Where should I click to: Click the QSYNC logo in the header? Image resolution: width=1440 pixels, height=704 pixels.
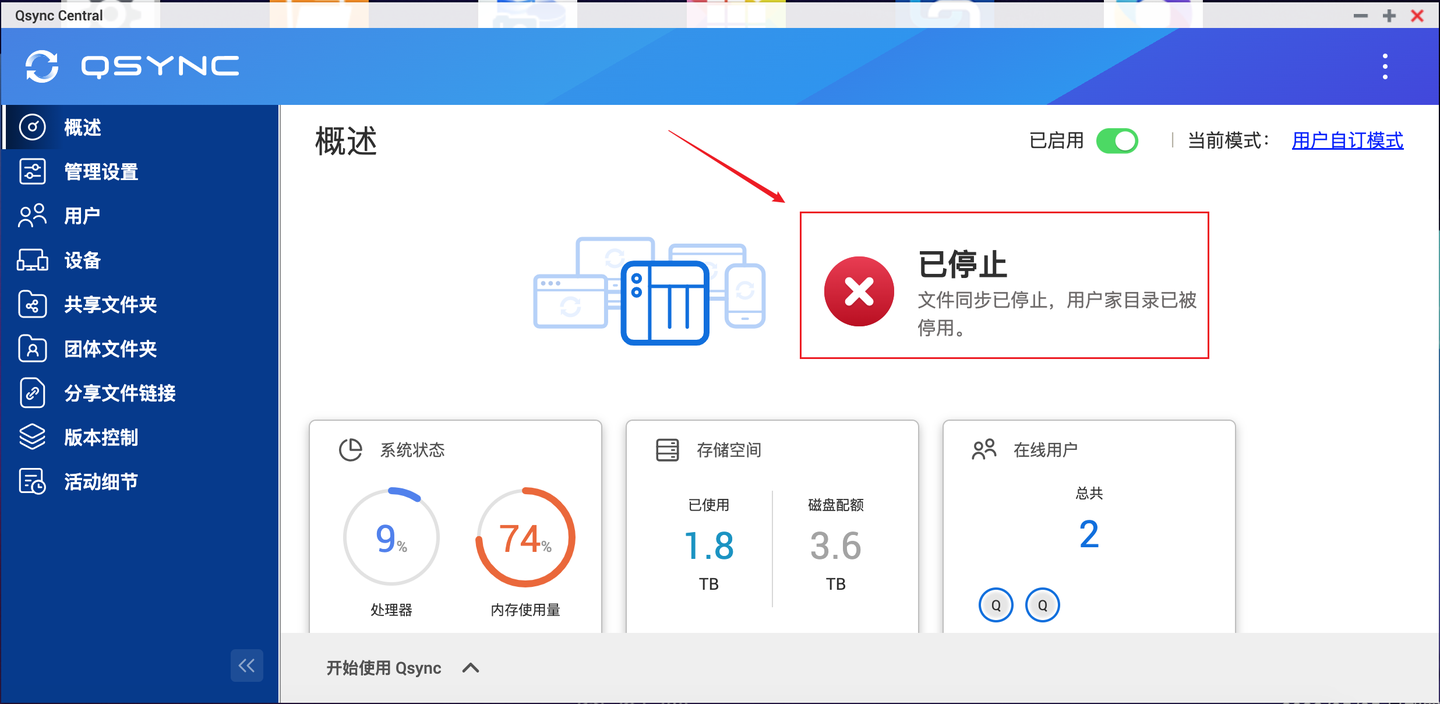coord(130,66)
